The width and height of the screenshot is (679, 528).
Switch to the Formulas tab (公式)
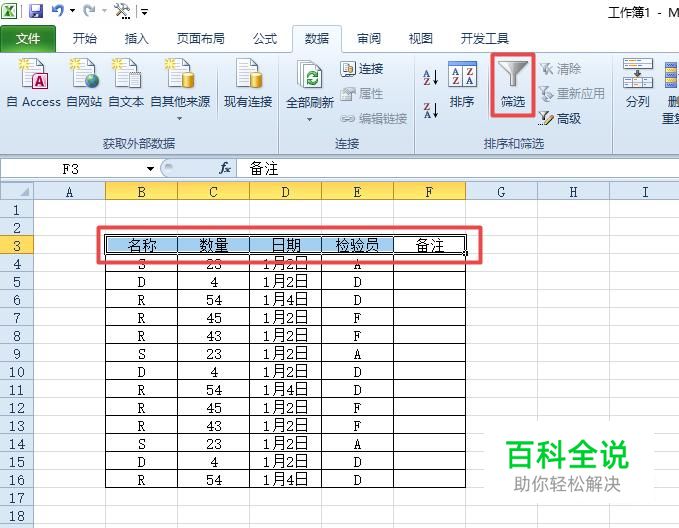265,39
